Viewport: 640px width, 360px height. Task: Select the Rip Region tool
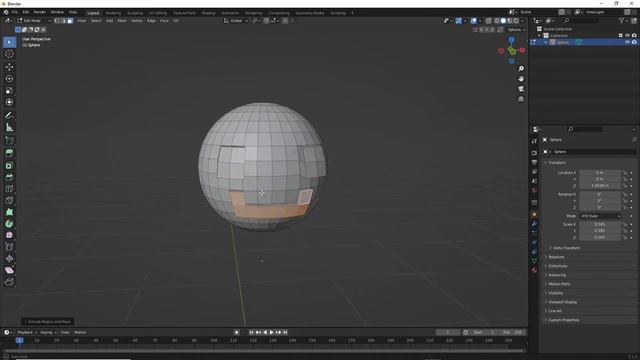click(x=9, y=282)
